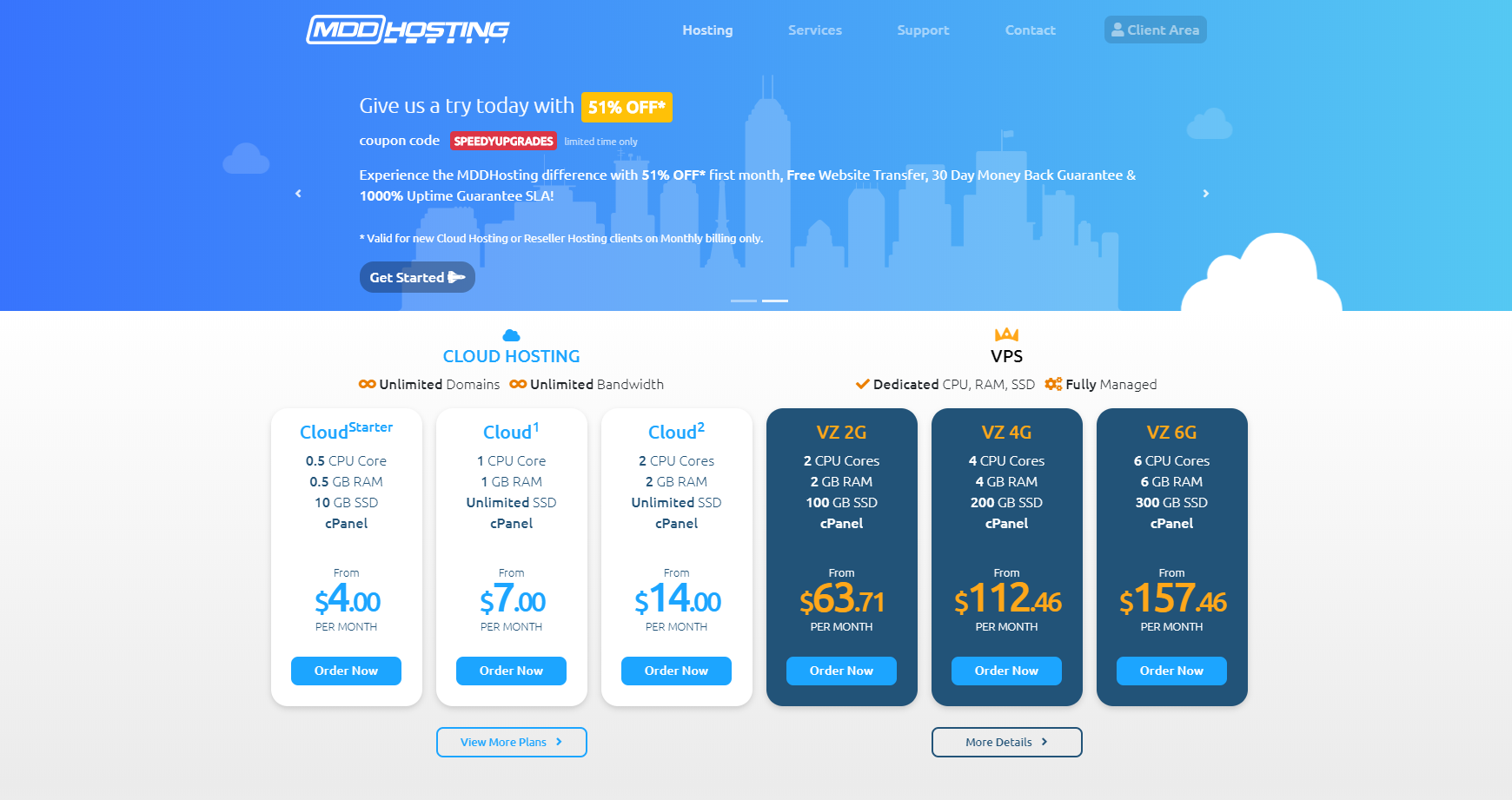
Task: Click the '300 GB SSD' text
Action: point(1171,503)
